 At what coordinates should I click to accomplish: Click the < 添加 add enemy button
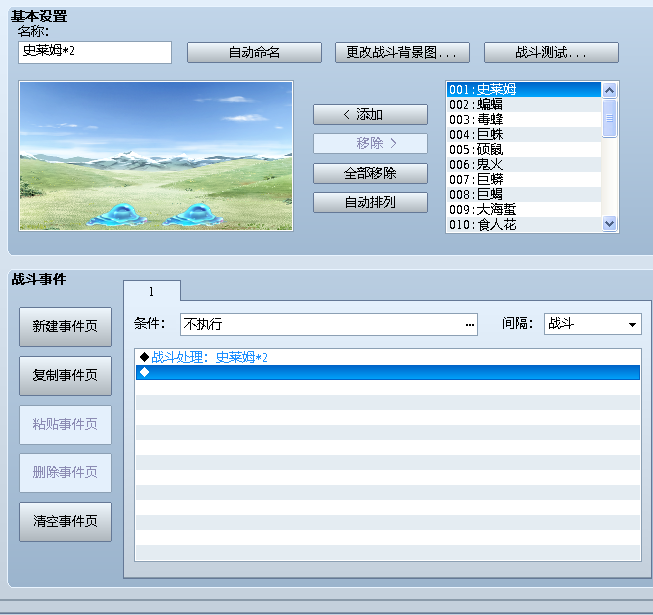[x=370, y=114]
